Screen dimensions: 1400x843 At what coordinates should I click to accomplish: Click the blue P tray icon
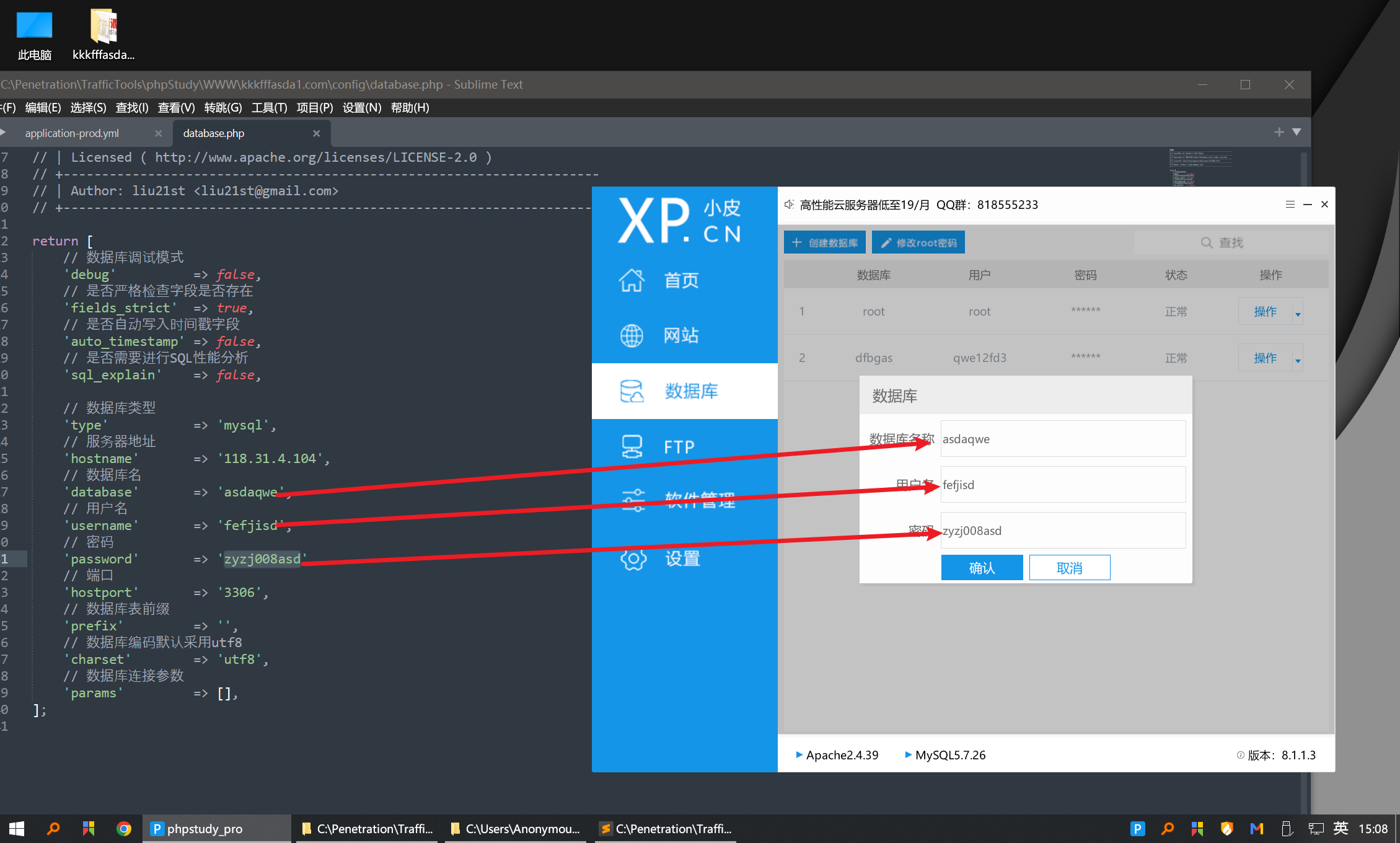point(1137,829)
